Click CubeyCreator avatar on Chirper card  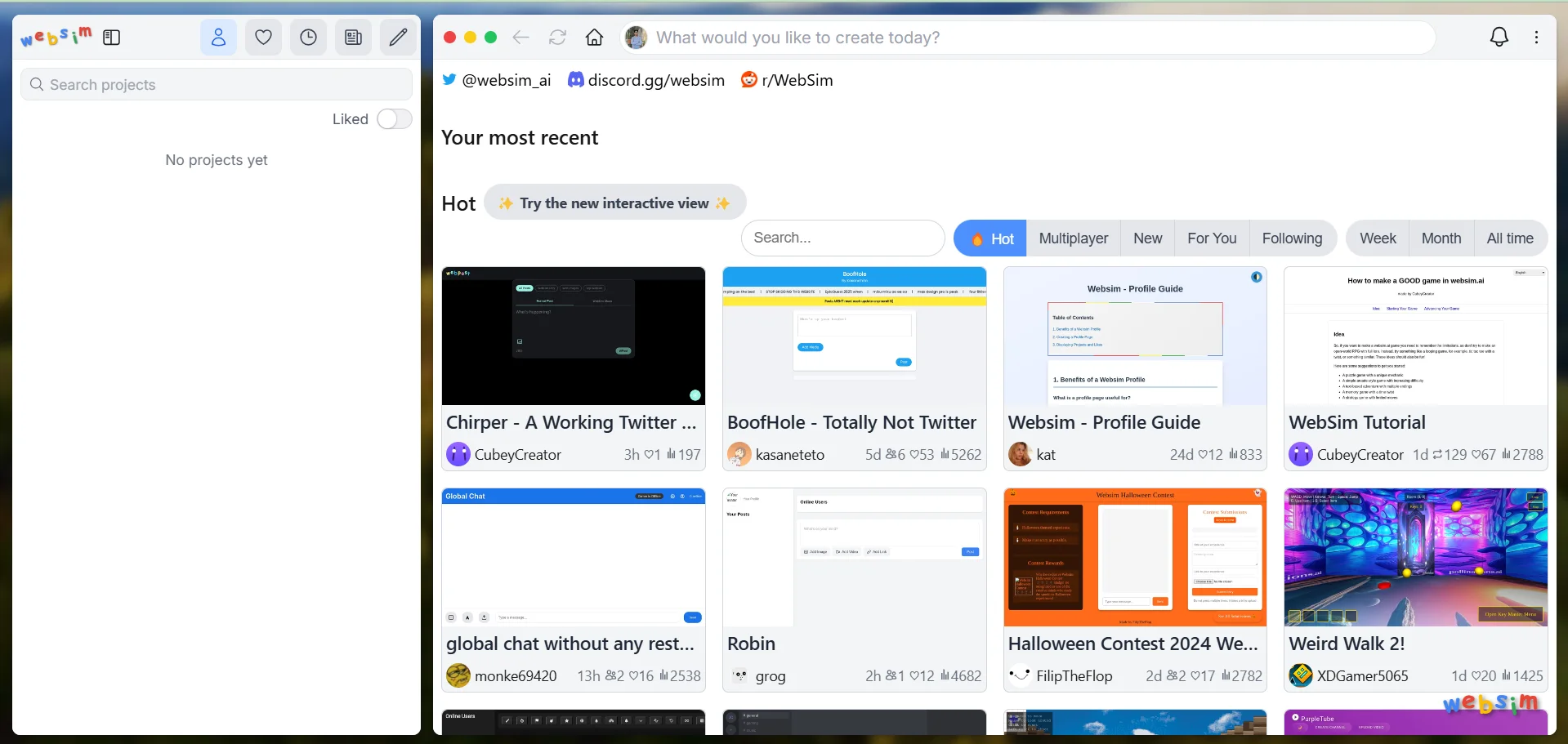[458, 454]
